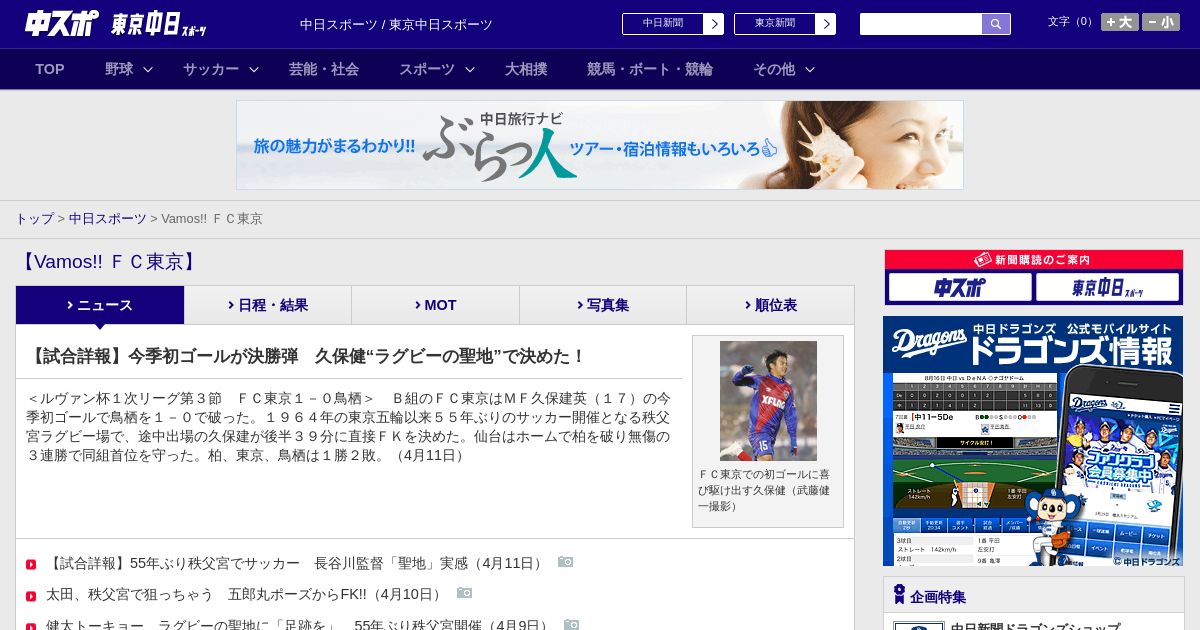Open article 55年ぶり秩父宮でサッカー
1200x630 pixels.
coord(297,563)
